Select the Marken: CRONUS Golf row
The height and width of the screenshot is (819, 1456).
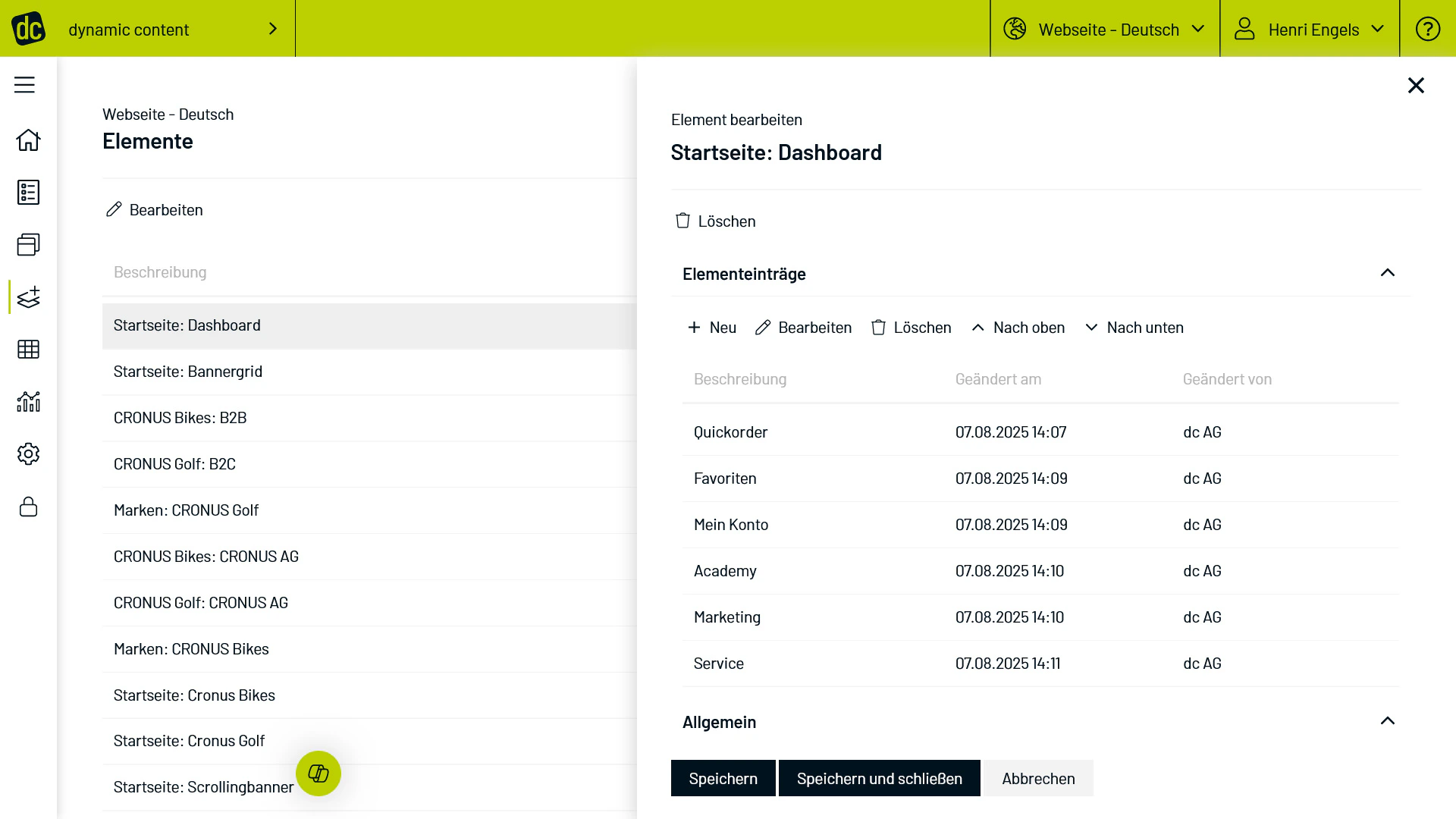click(369, 510)
